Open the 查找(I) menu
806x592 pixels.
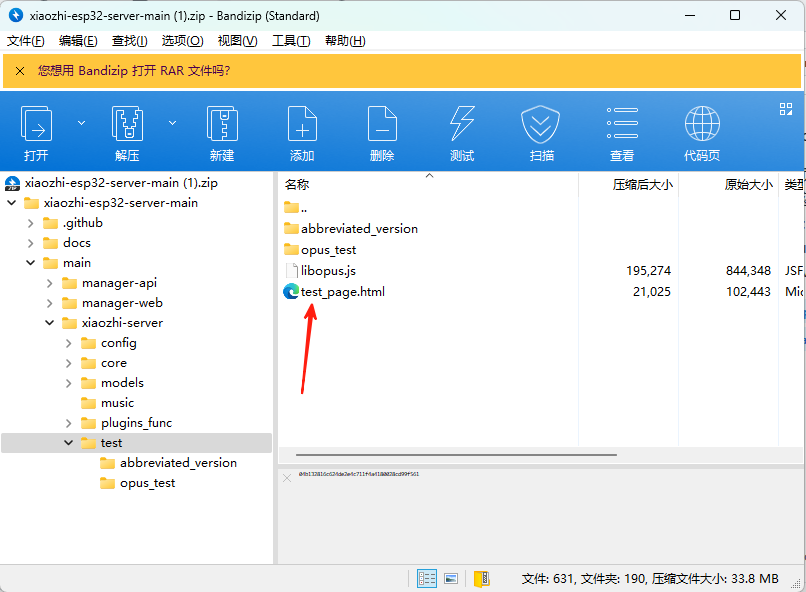(x=130, y=41)
